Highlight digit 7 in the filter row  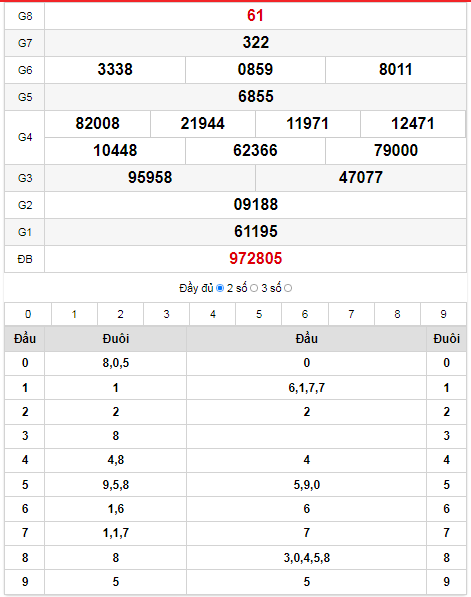coord(351,314)
